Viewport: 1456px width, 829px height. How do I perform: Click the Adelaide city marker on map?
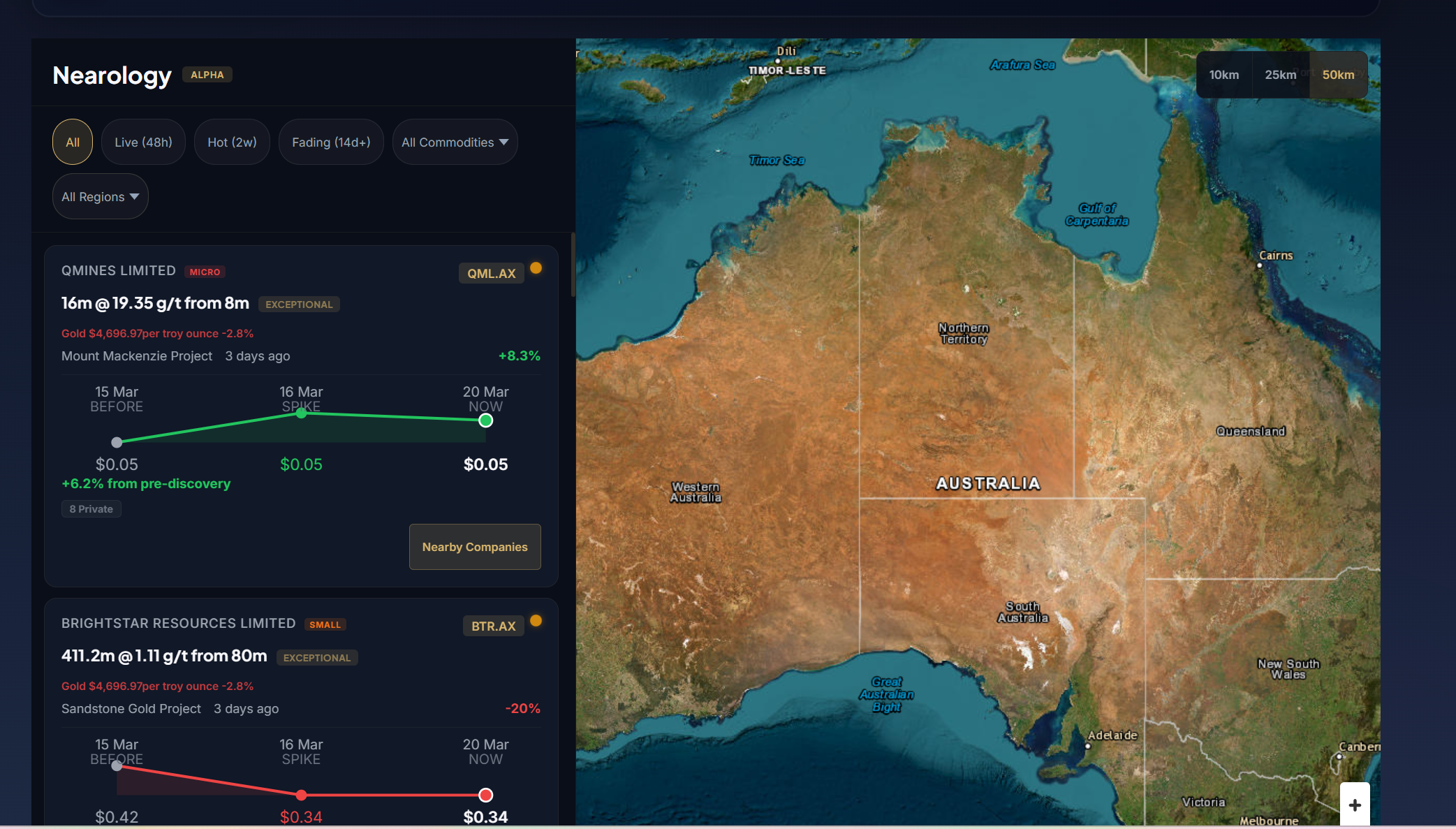tap(1087, 746)
